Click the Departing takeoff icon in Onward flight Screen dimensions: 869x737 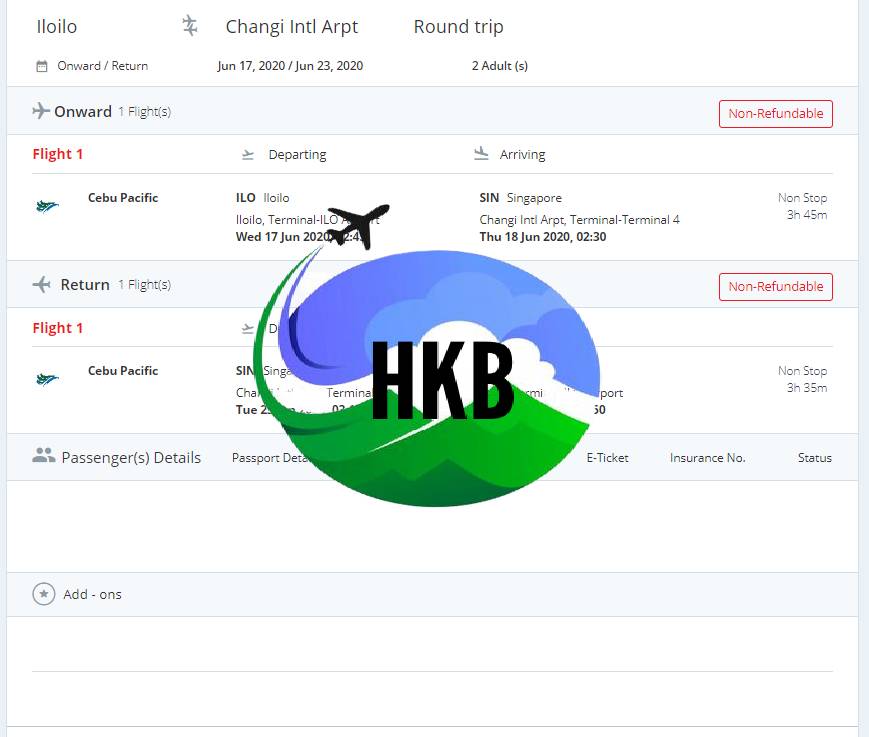[248, 155]
